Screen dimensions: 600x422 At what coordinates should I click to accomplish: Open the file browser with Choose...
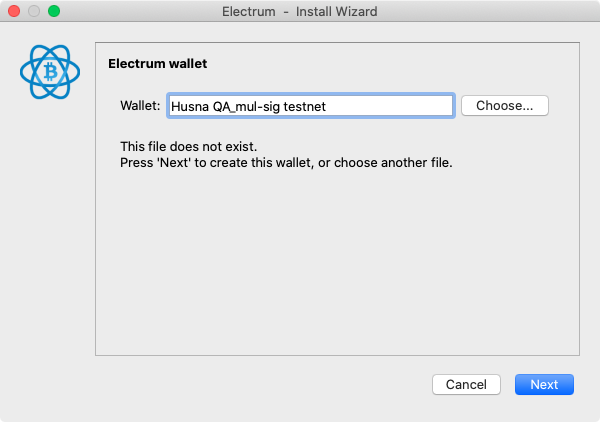505,106
